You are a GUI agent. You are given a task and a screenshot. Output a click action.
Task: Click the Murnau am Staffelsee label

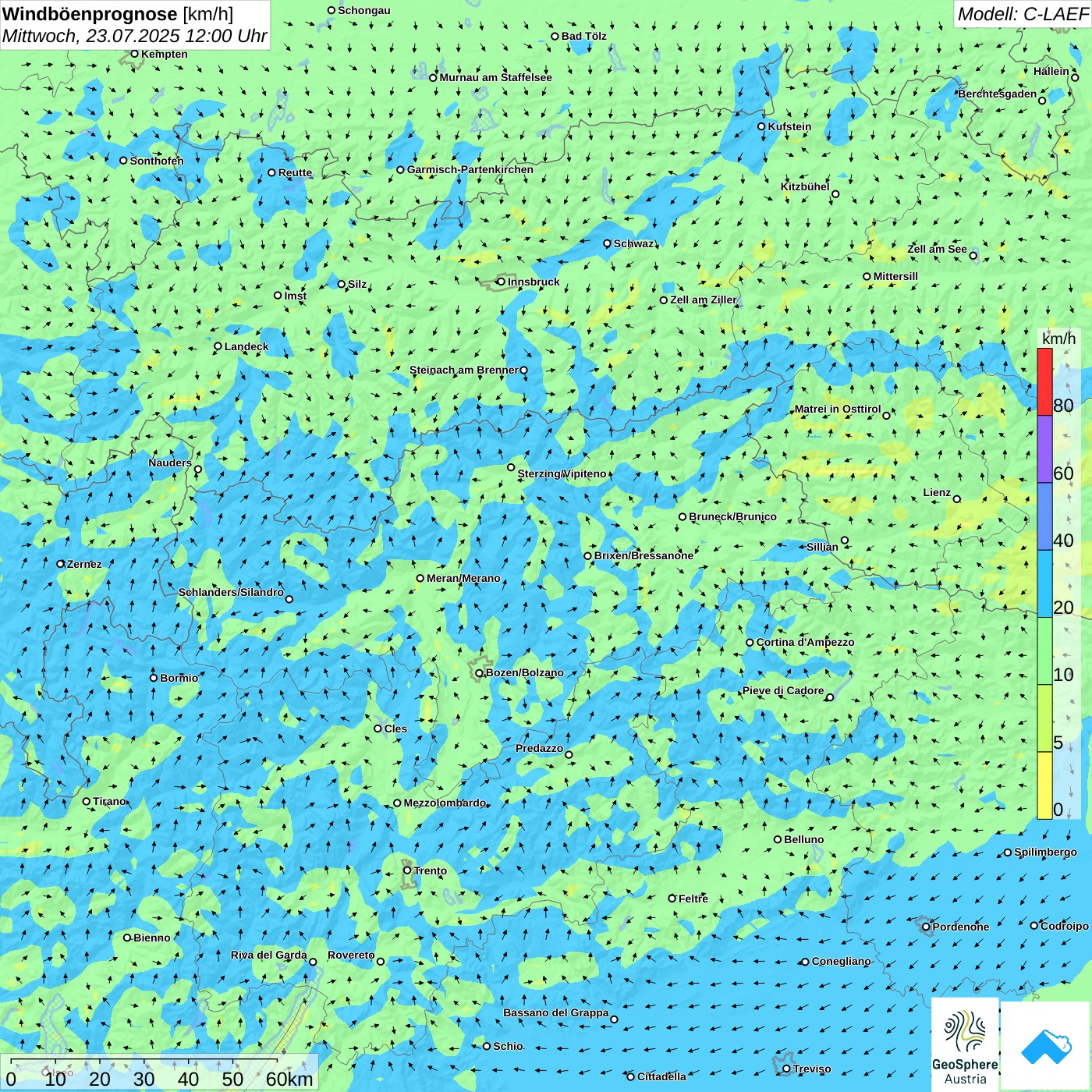[496, 77]
